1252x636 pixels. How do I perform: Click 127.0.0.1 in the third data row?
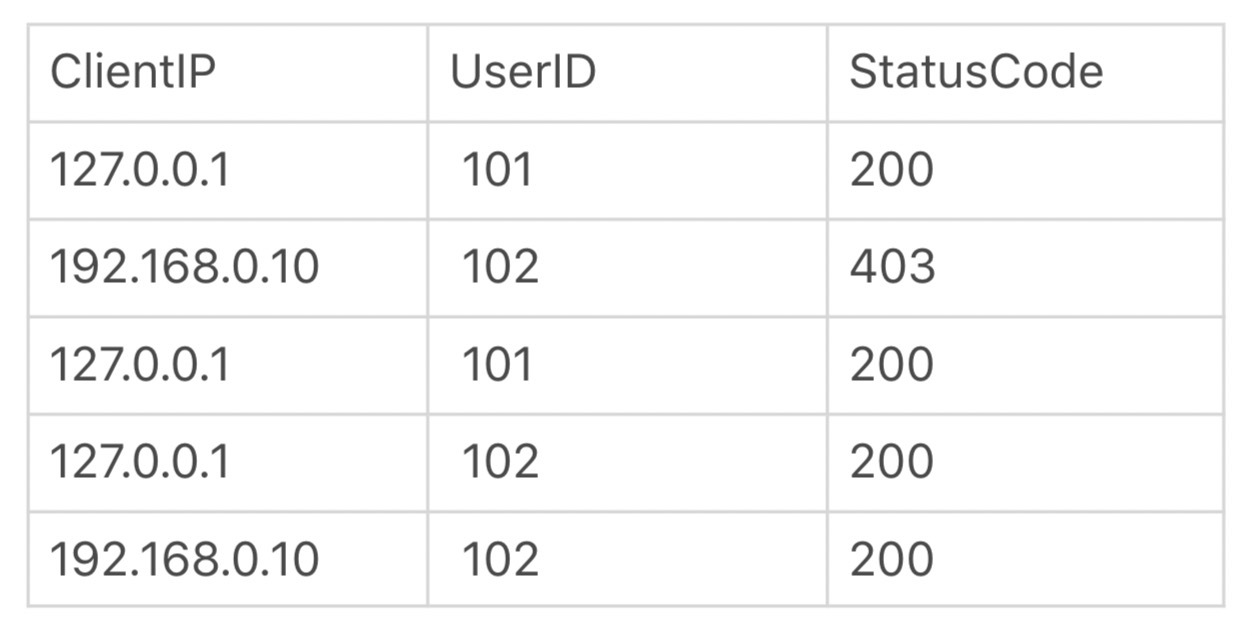(139, 365)
